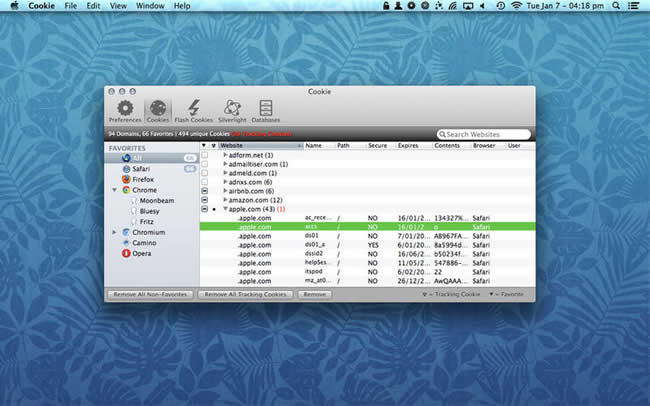Toggle the admeld.com checkbox

click(x=205, y=173)
